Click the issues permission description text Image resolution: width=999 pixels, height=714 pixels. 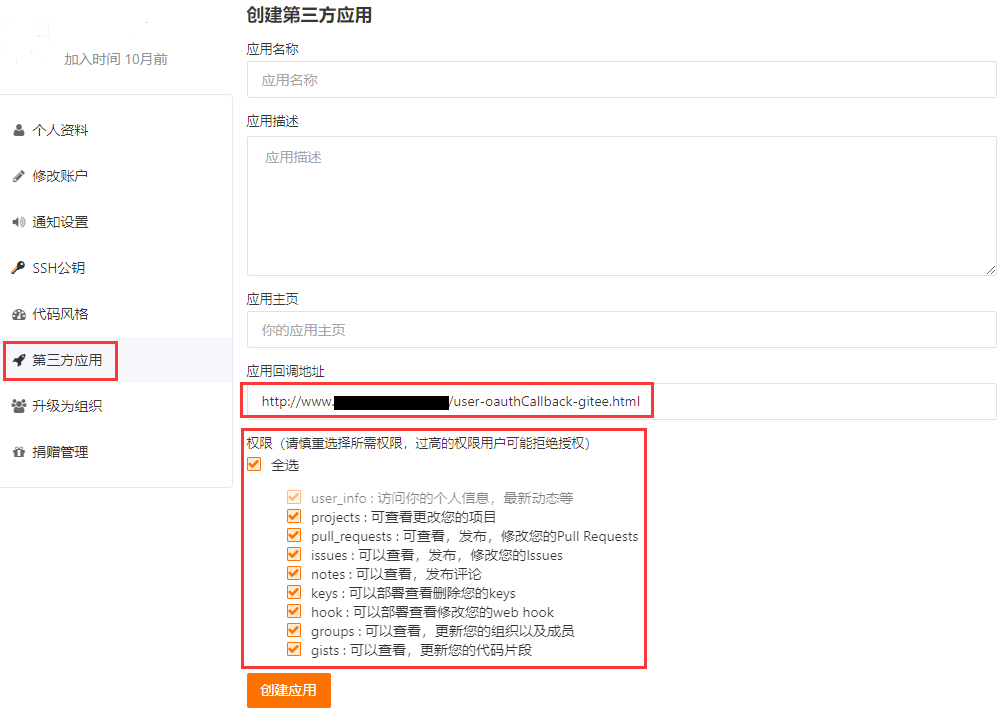437,555
